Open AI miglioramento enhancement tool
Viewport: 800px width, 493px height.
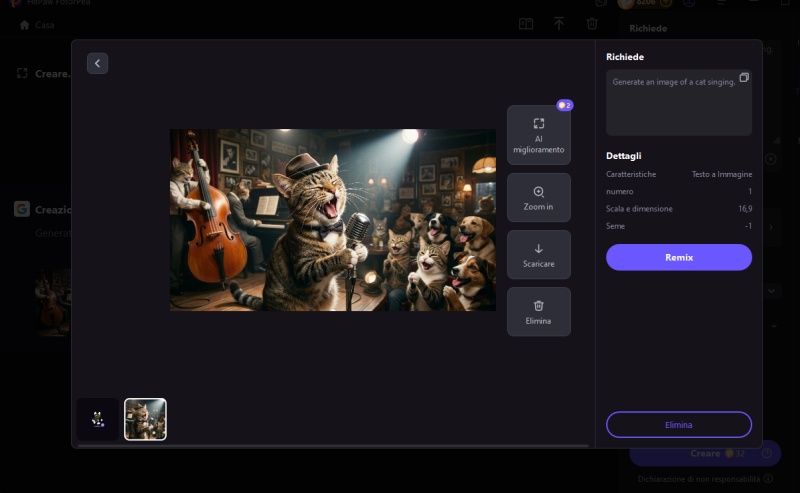(538, 135)
